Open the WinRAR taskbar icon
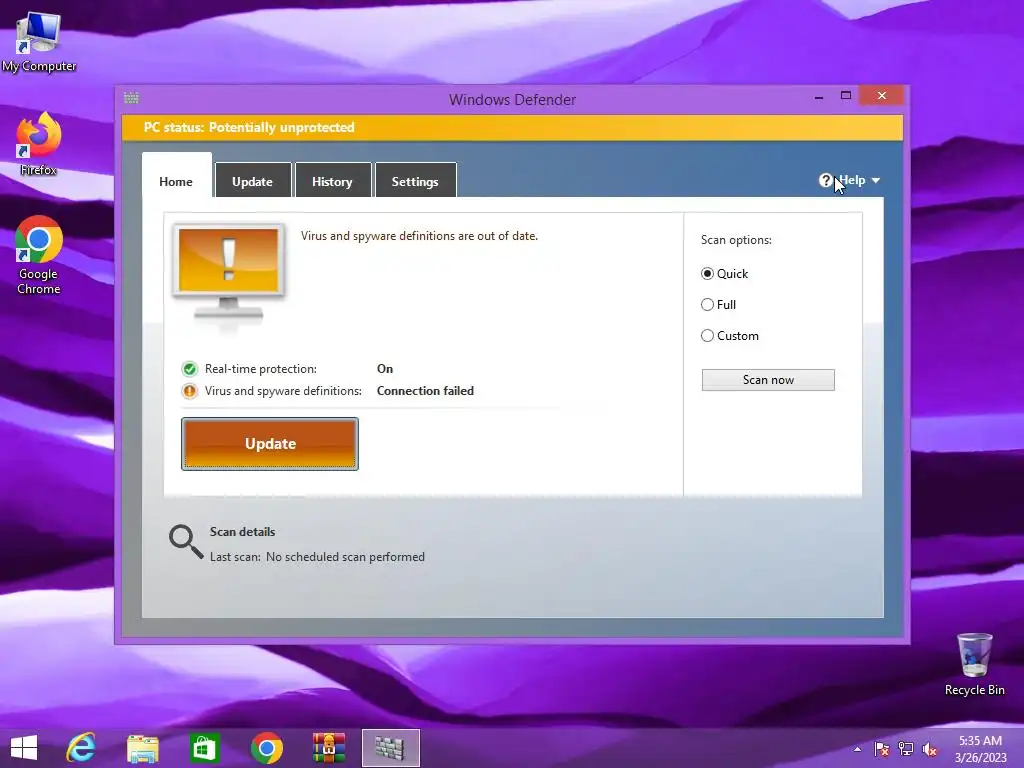 tap(328, 748)
